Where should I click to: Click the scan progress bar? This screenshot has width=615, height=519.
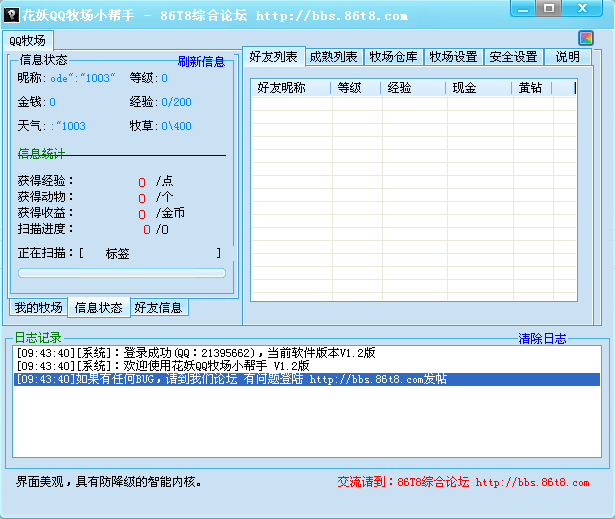pyautogui.click(x=122, y=272)
